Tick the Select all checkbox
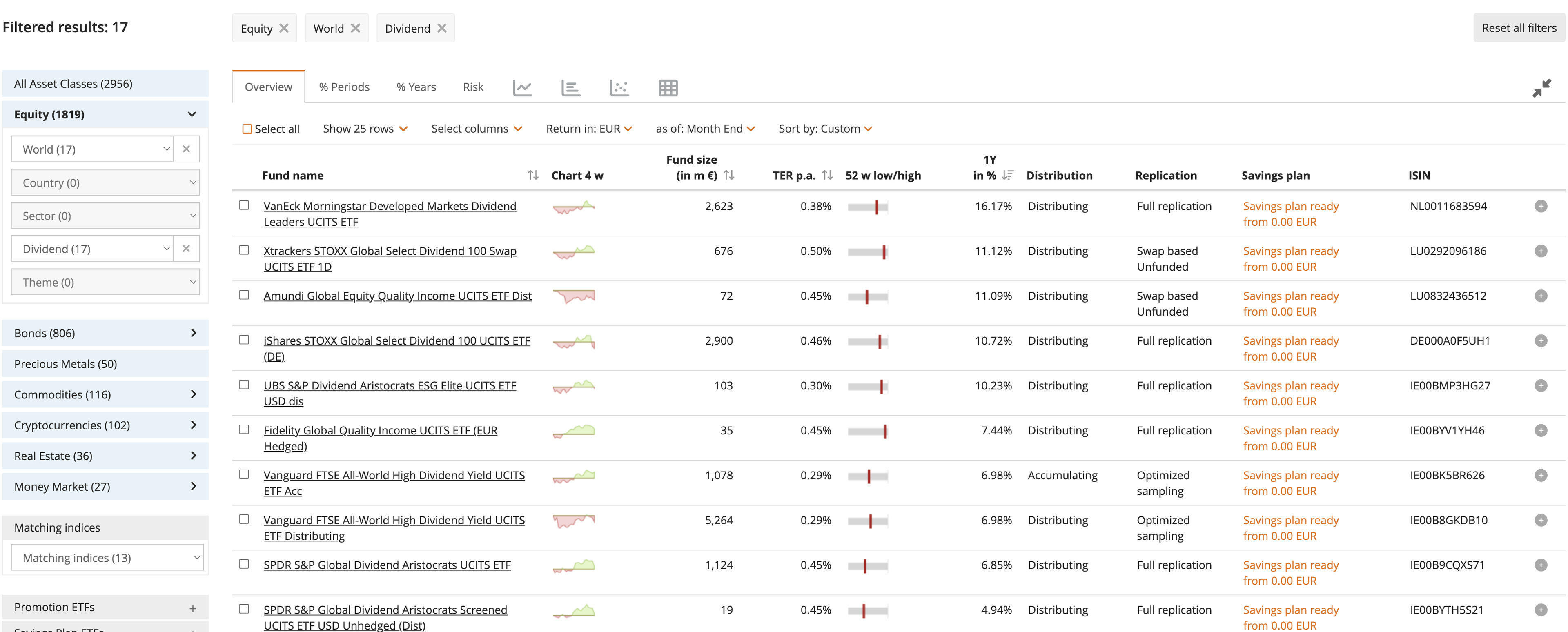1568x632 pixels. point(247,129)
